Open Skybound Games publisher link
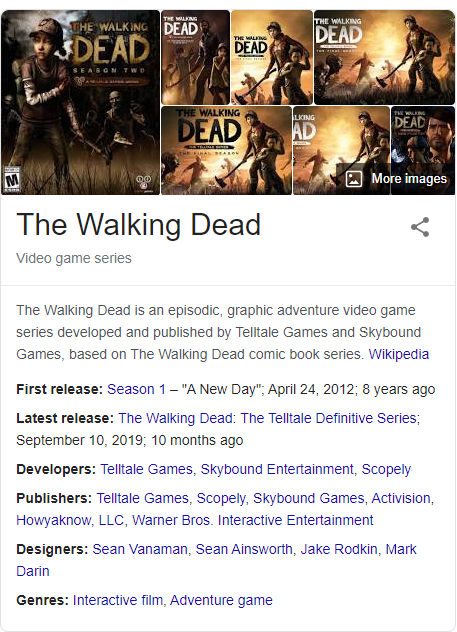Image resolution: width=457 pixels, height=632 pixels. coord(308,499)
